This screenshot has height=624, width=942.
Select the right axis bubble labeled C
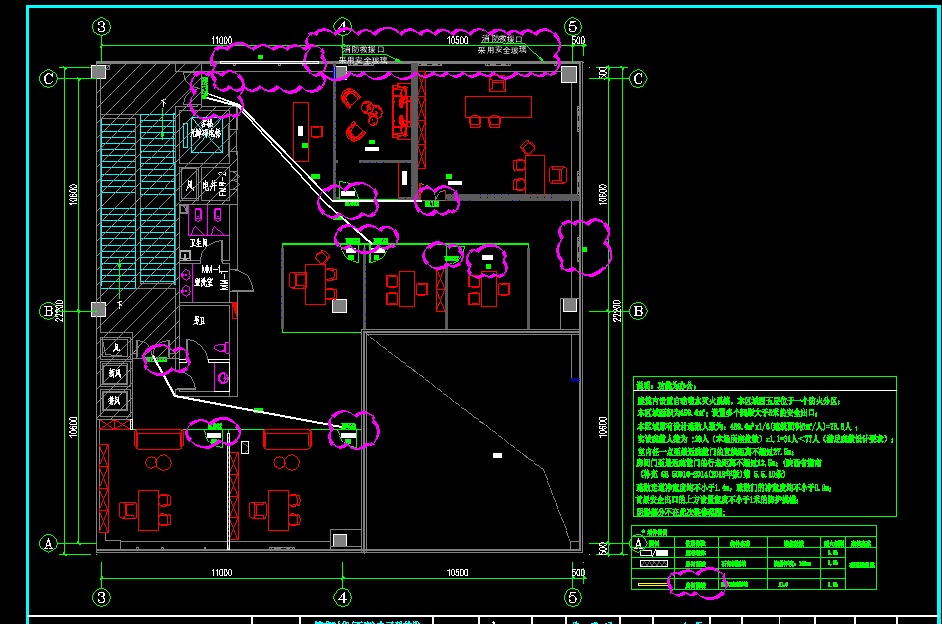point(638,79)
